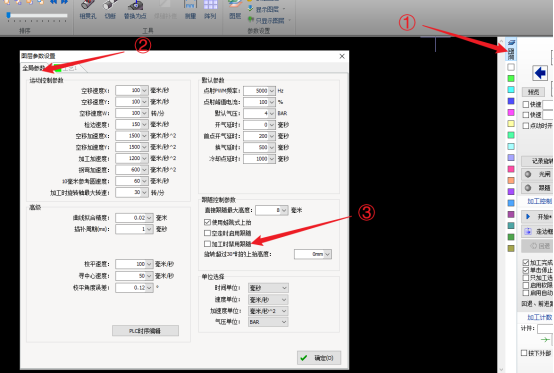Viewport: 554px width, 373px height.
Task: Expand the 默认气压 dropdown
Action: (x=272, y=113)
